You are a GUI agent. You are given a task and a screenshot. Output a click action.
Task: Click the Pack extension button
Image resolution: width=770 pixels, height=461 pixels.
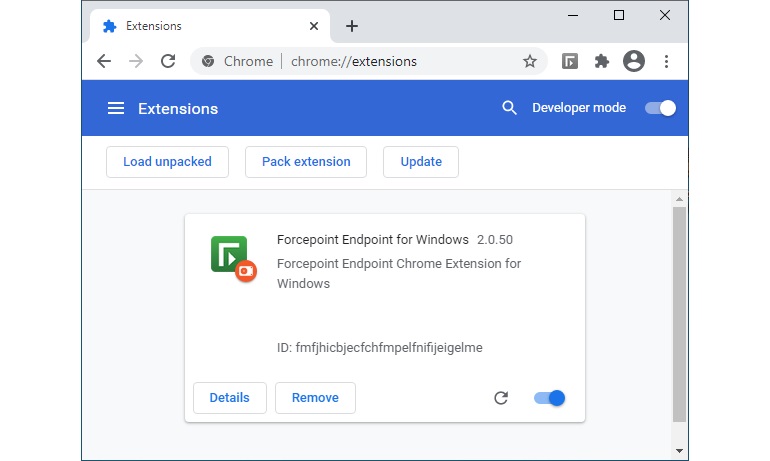pos(306,162)
